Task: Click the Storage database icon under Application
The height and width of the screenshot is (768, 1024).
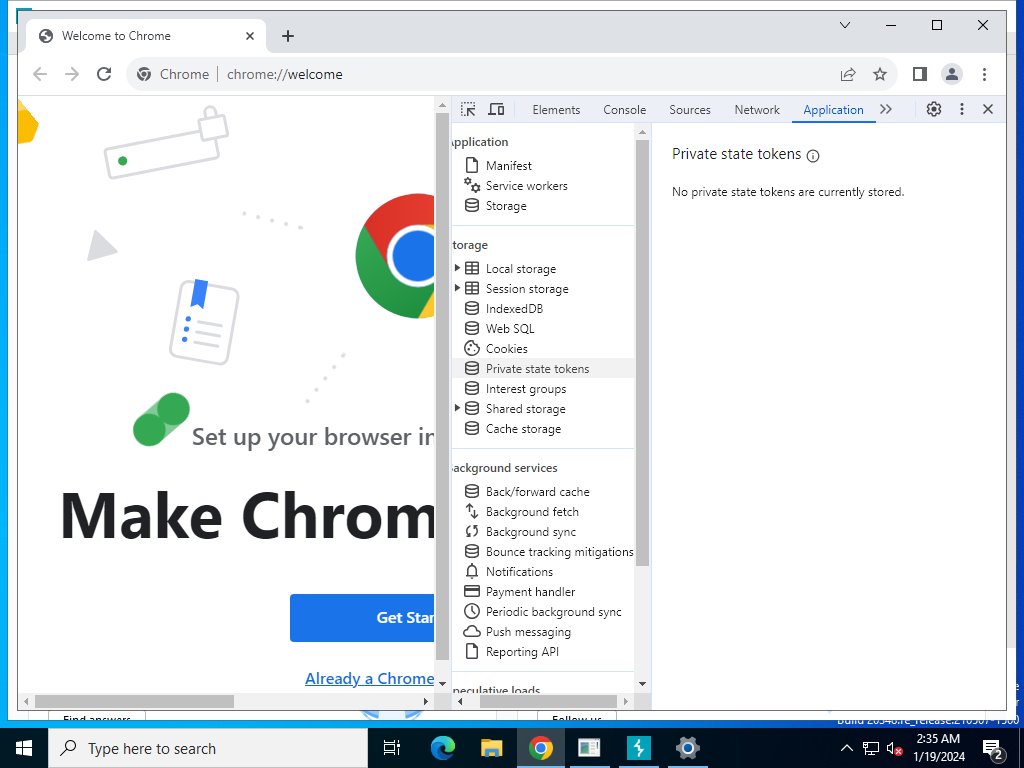Action: [472, 205]
